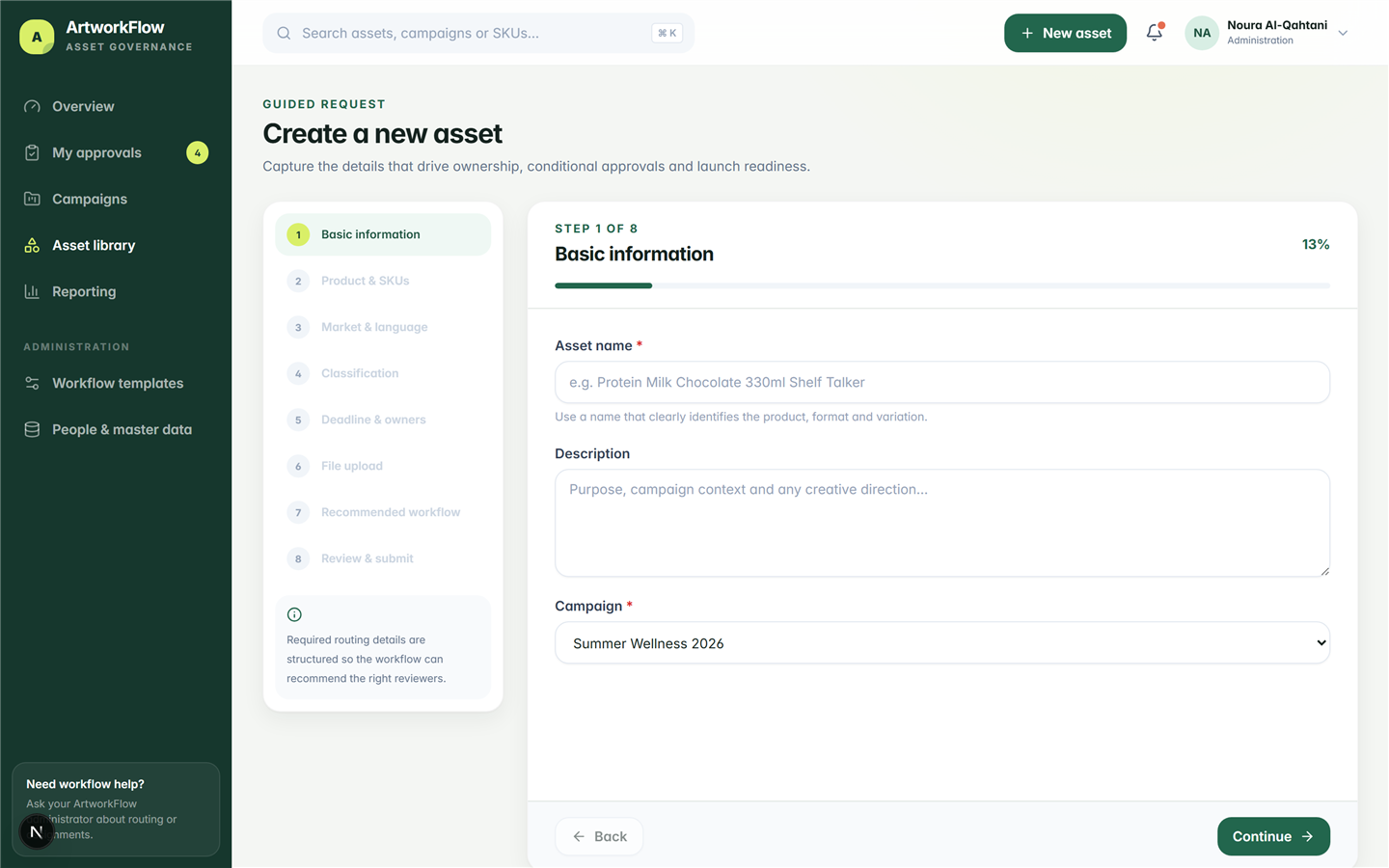Select step 7 Recommended workflow
The image size is (1389, 868).
point(383,512)
